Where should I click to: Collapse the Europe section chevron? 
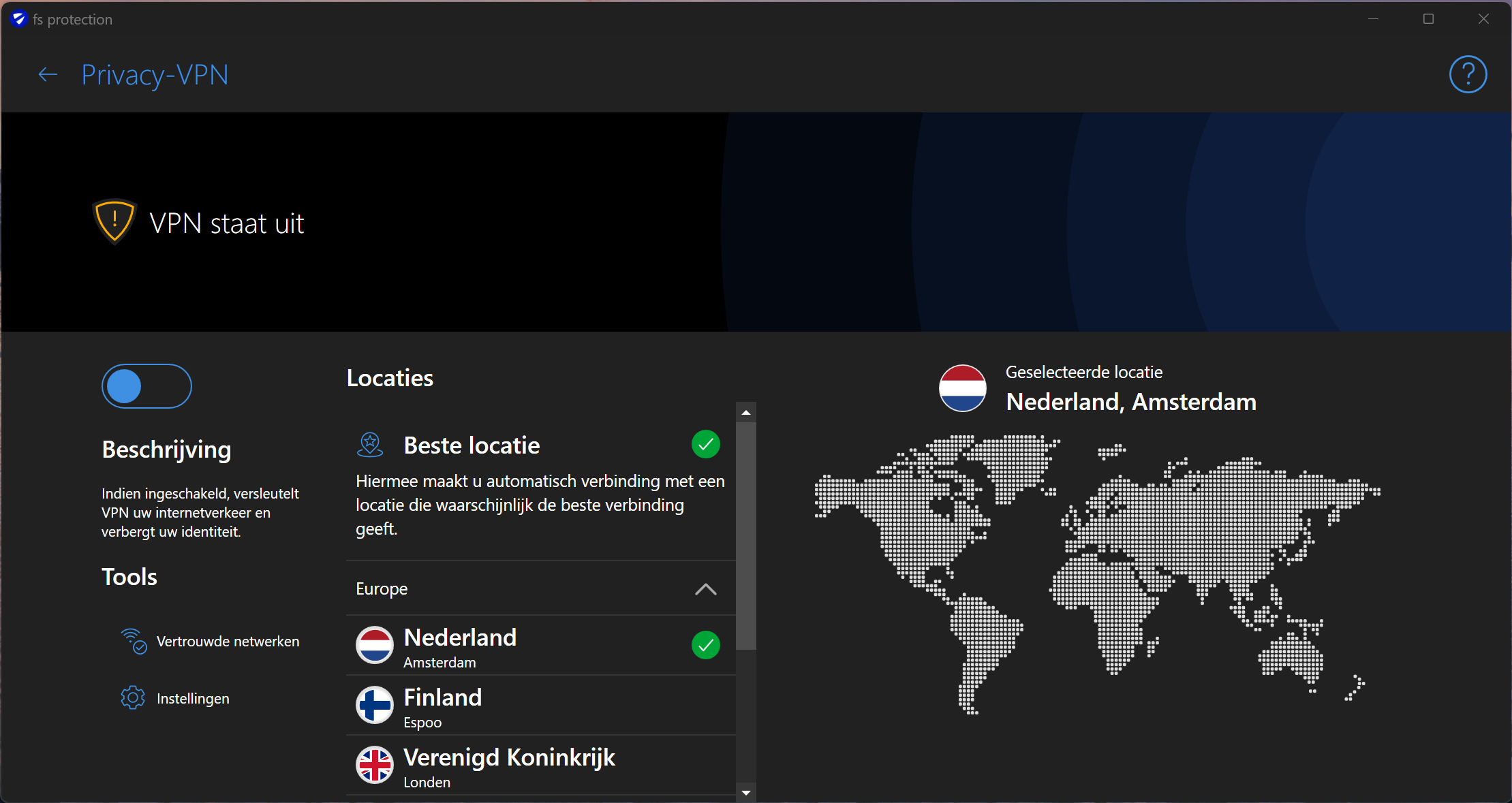click(x=706, y=589)
